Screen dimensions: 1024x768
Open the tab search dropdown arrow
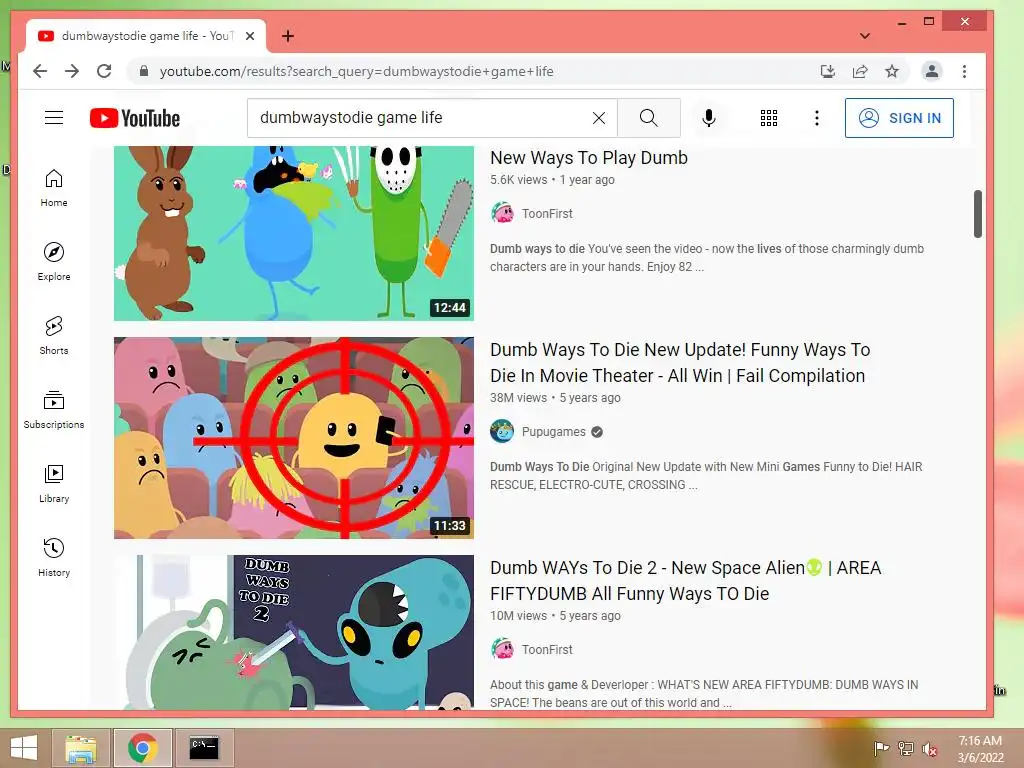865,36
